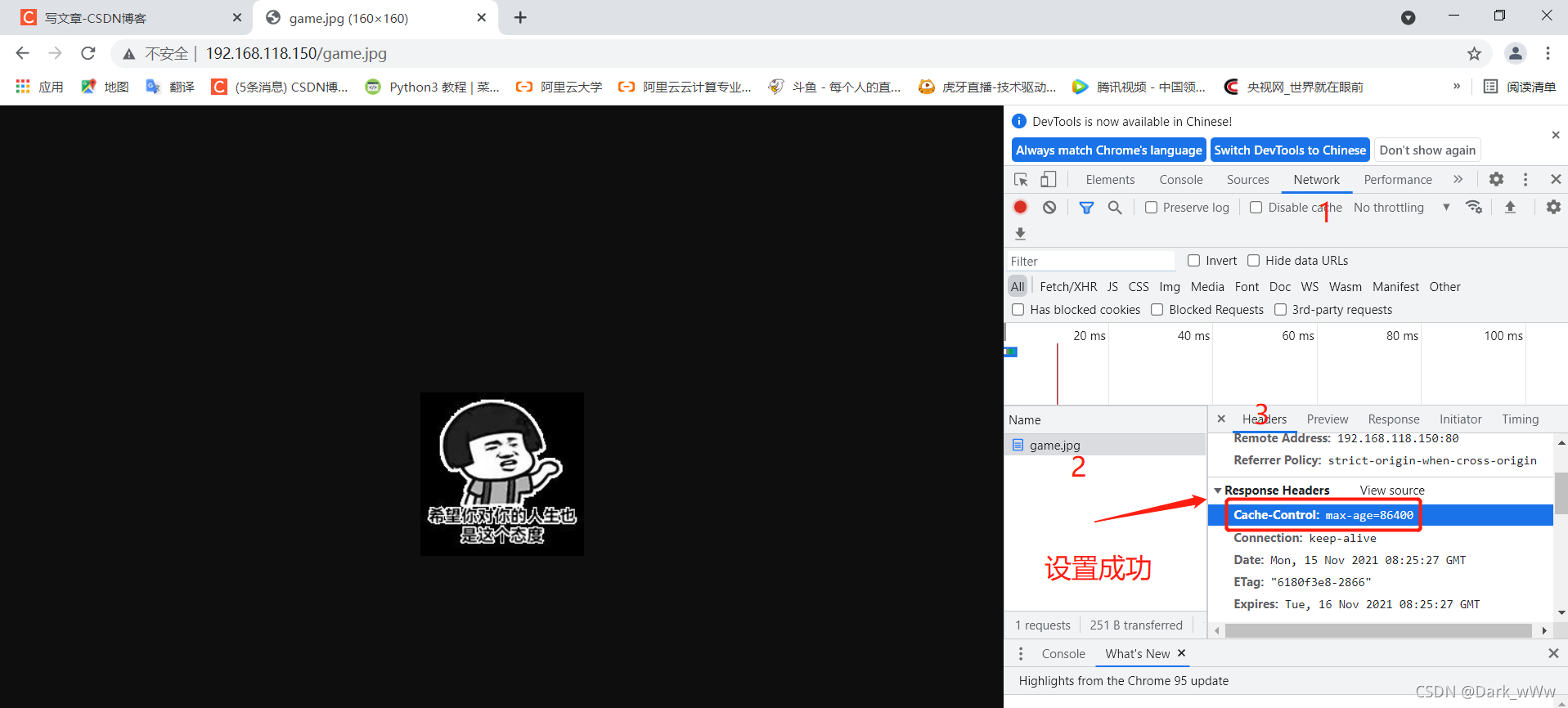1568x708 pixels.
Task: Open DevTools customize three-dot menu
Action: 1525,179
